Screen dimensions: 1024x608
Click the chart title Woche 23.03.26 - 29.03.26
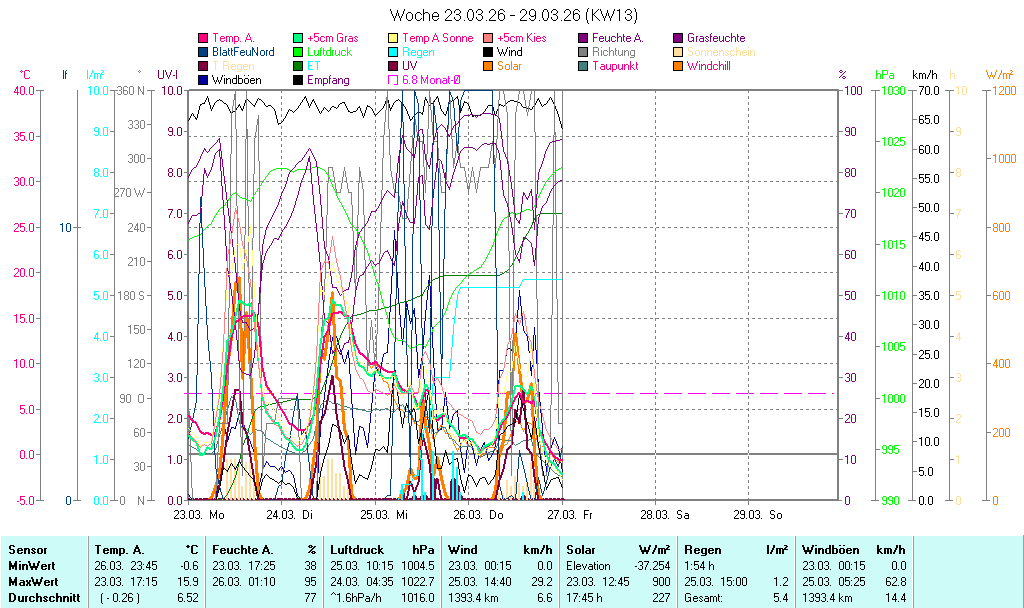pos(512,15)
